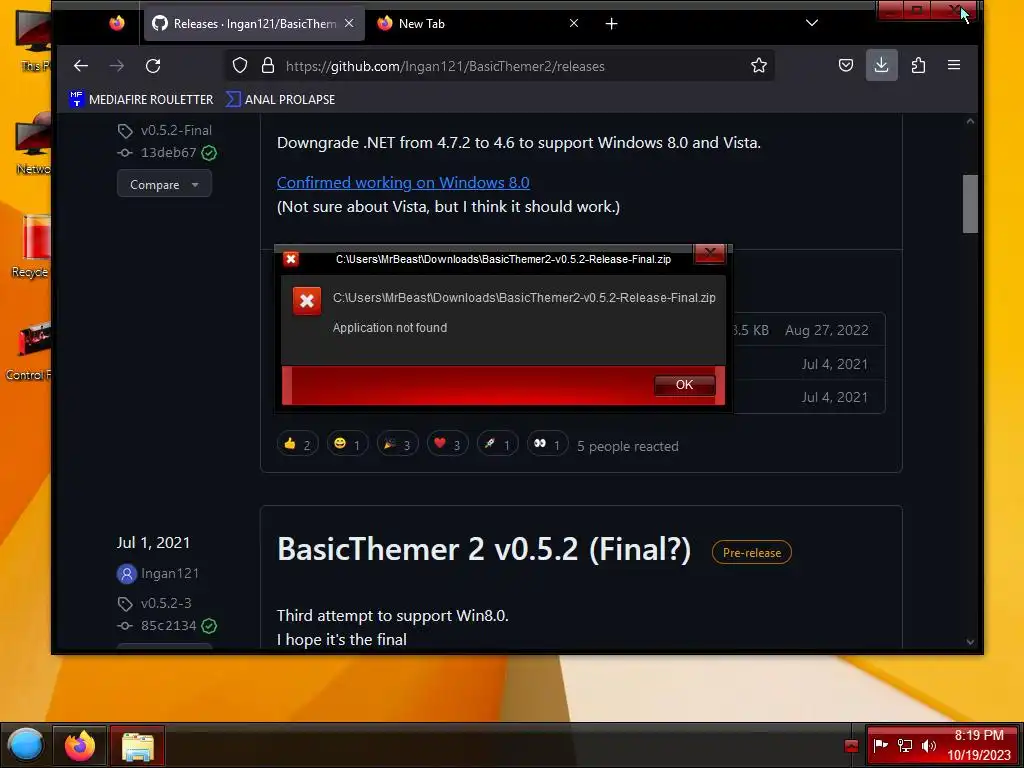Open Confirmed working on Windows 8.0 link
Image resolution: width=1024 pixels, height=768 pixels.
tap(403, 182)
